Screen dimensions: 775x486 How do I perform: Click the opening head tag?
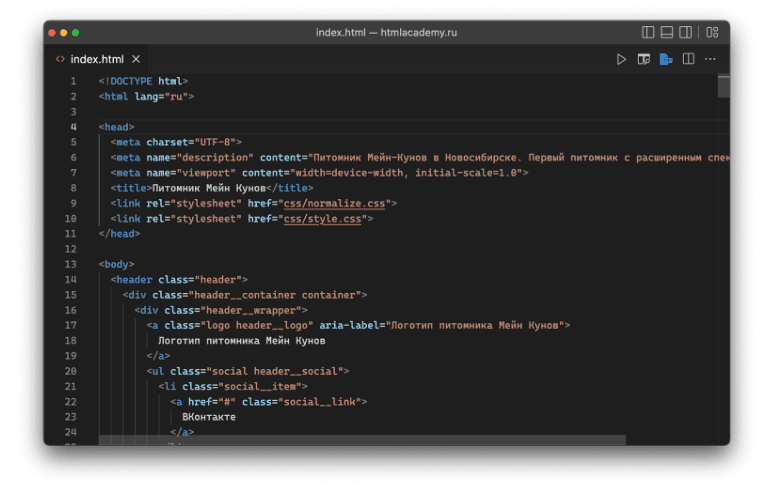(117, 127)
